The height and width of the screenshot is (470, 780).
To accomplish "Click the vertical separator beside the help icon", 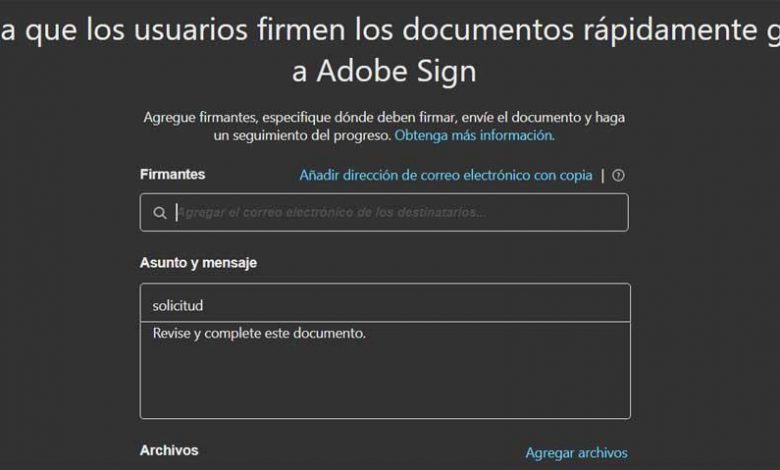I will [603, 175].
